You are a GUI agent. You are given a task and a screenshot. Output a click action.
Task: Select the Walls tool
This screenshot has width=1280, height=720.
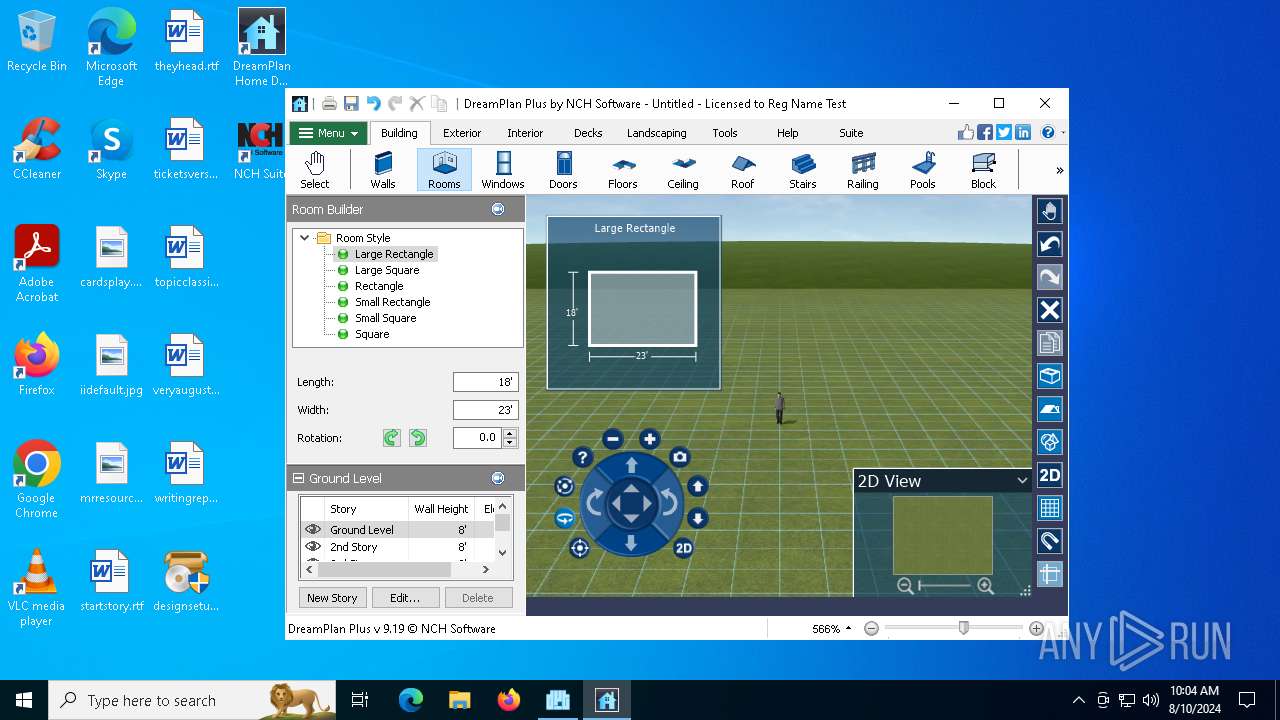(383, 170)
